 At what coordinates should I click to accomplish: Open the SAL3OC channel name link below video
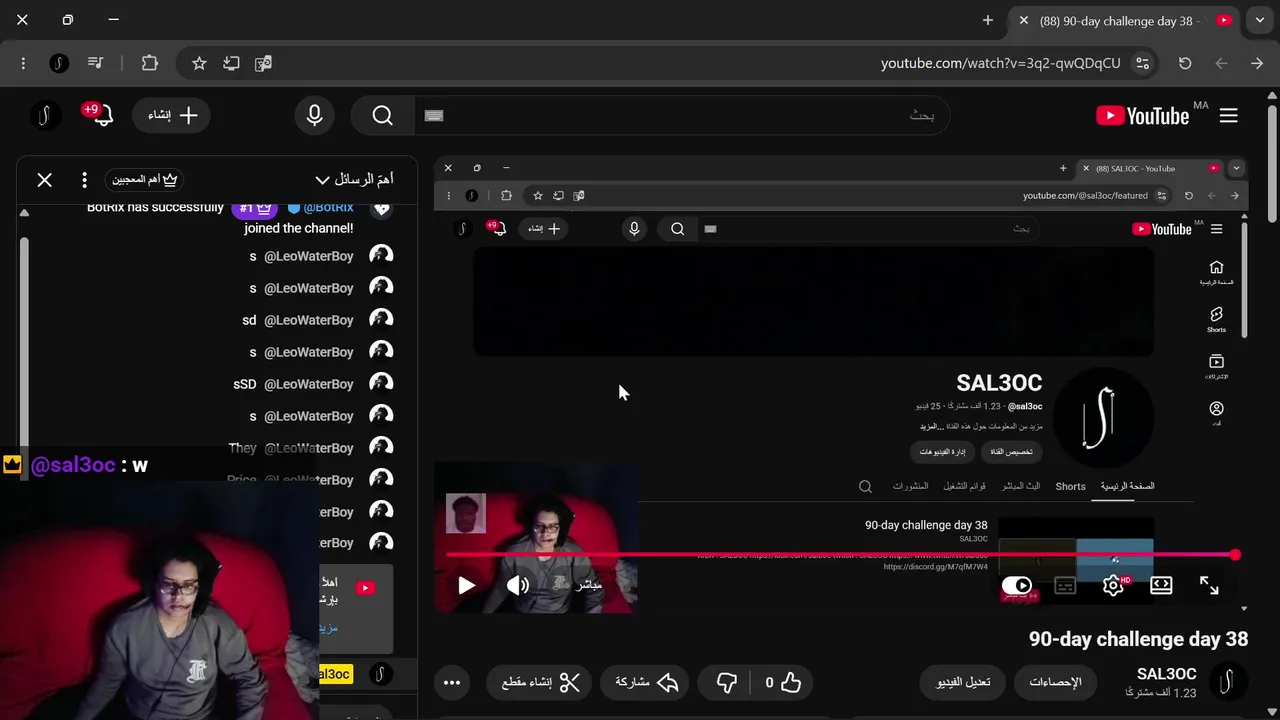click(1166, 674)
